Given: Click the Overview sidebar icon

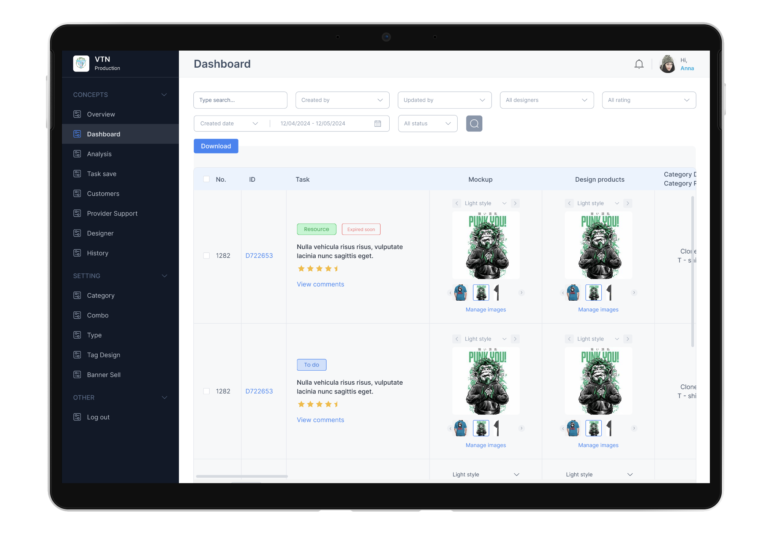Looking at the screenshot, I should tap(77, 114).
